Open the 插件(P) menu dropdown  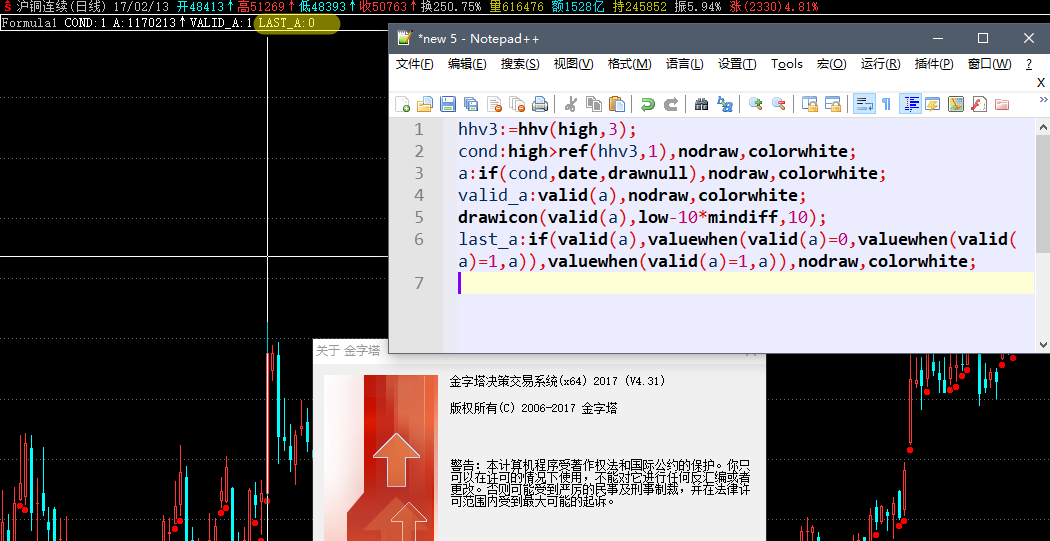[x=934, y=64]
